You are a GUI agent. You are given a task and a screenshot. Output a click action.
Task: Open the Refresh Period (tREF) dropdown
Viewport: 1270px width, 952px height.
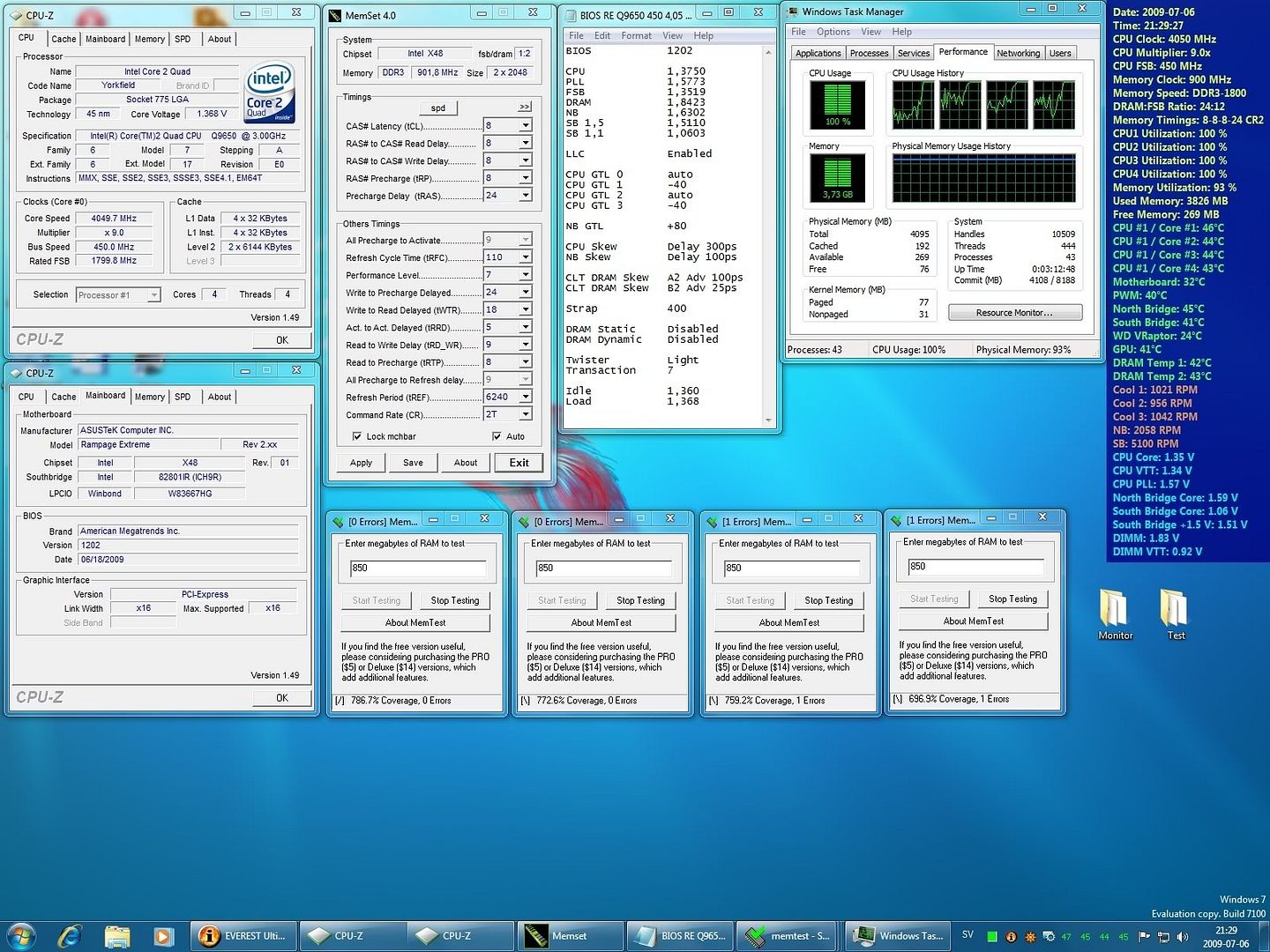point(526,397)
